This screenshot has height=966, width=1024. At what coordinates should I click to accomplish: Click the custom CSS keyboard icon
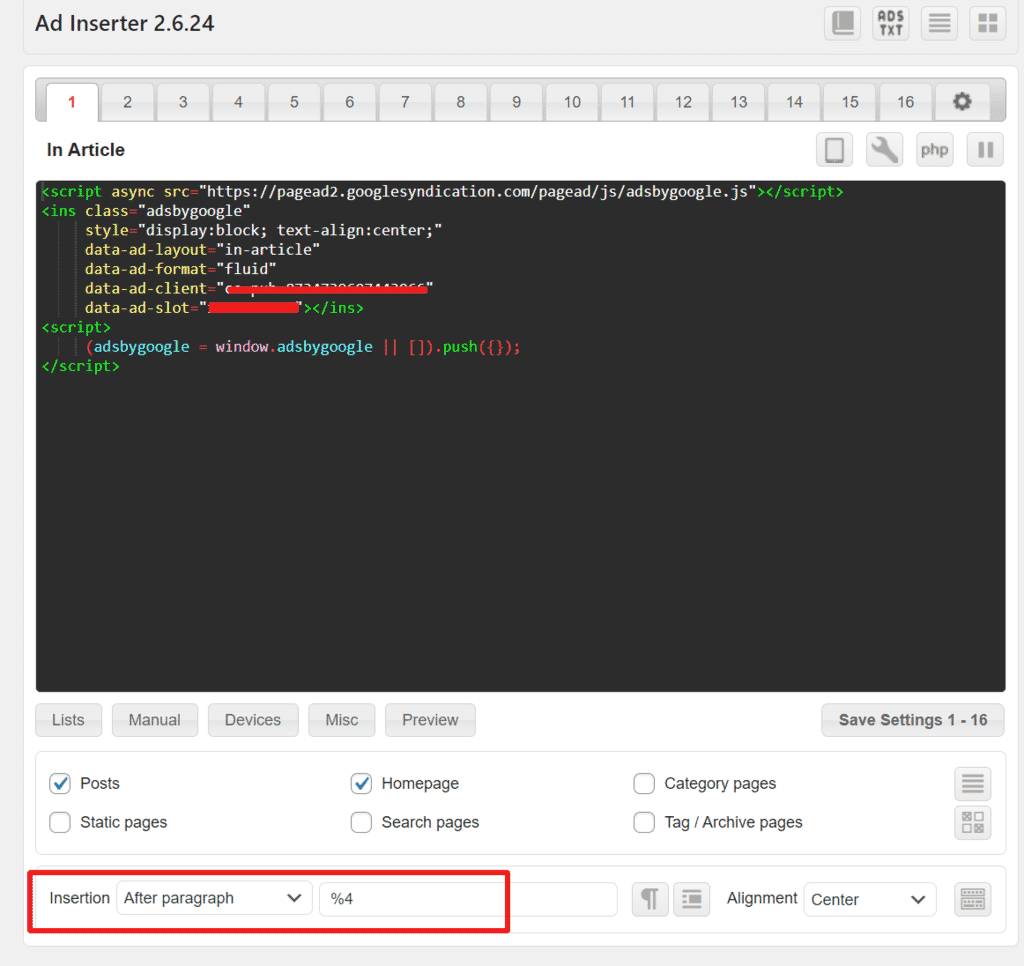coord(972,899)
